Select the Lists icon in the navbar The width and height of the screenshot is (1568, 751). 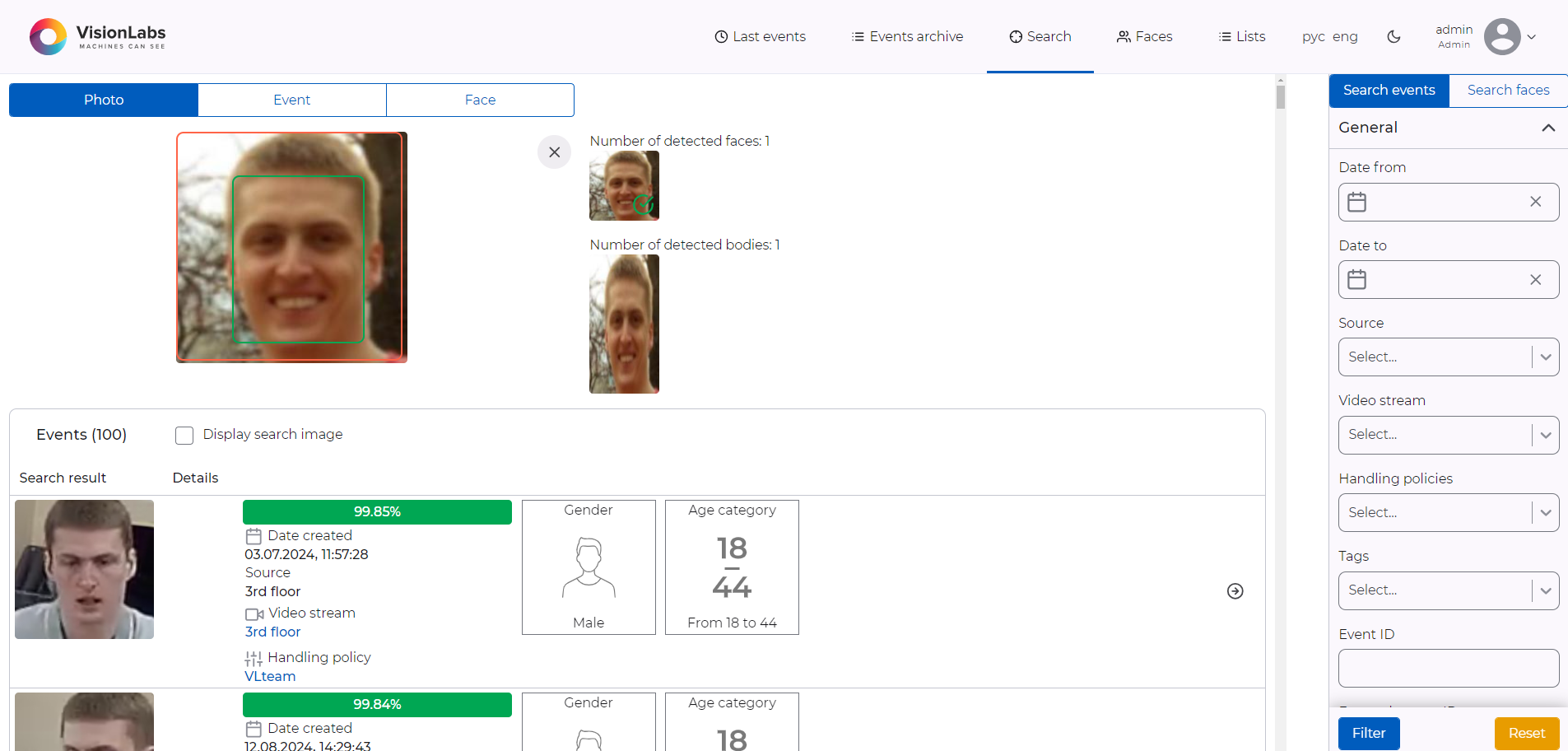tap(1223, 36)
